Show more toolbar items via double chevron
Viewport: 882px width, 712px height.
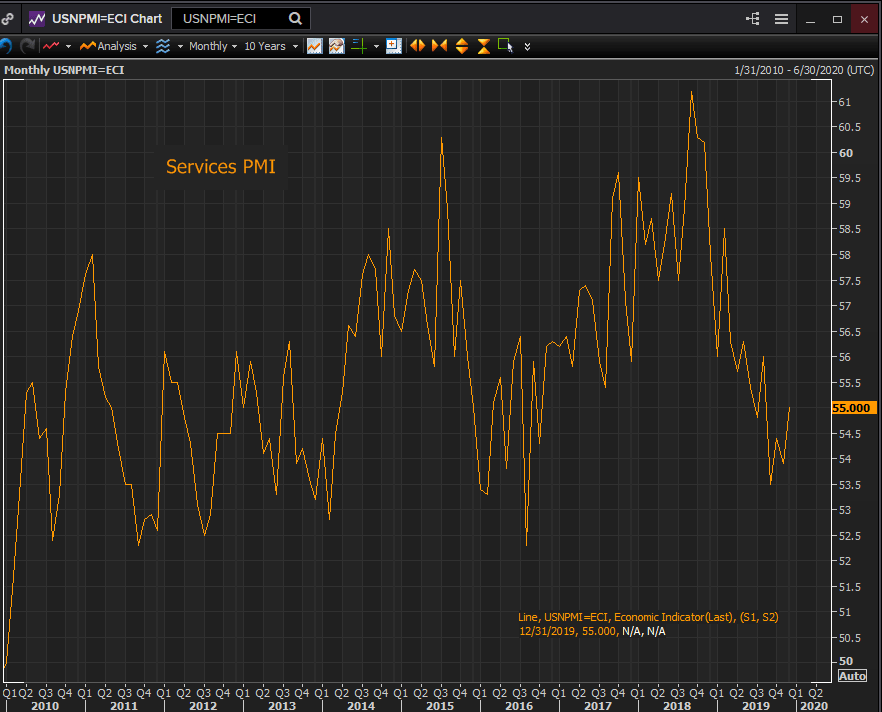click(x=527, y=46)
